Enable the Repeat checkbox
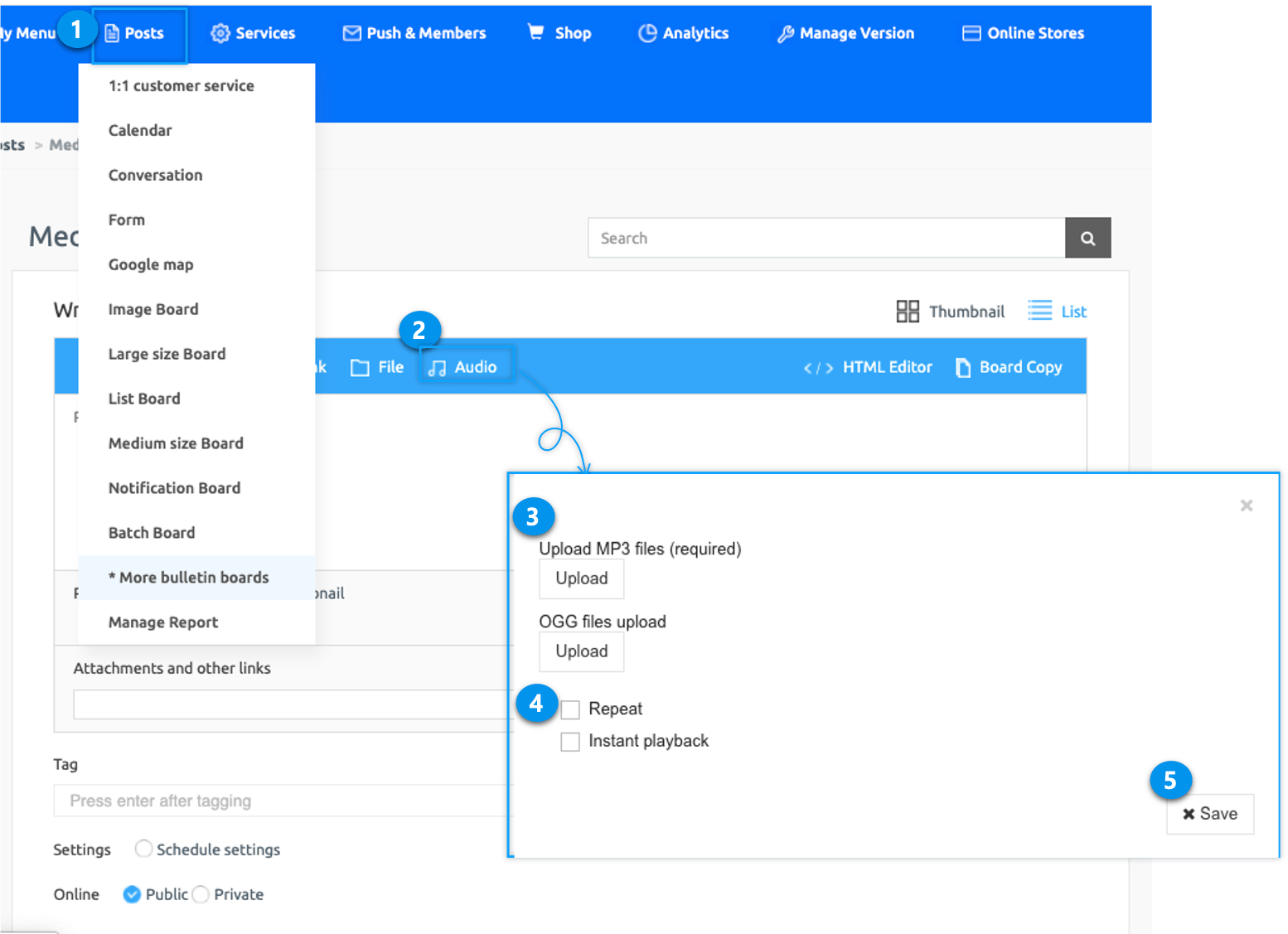The height and width of the screenshot is (934, 1288). click(570, 709)
